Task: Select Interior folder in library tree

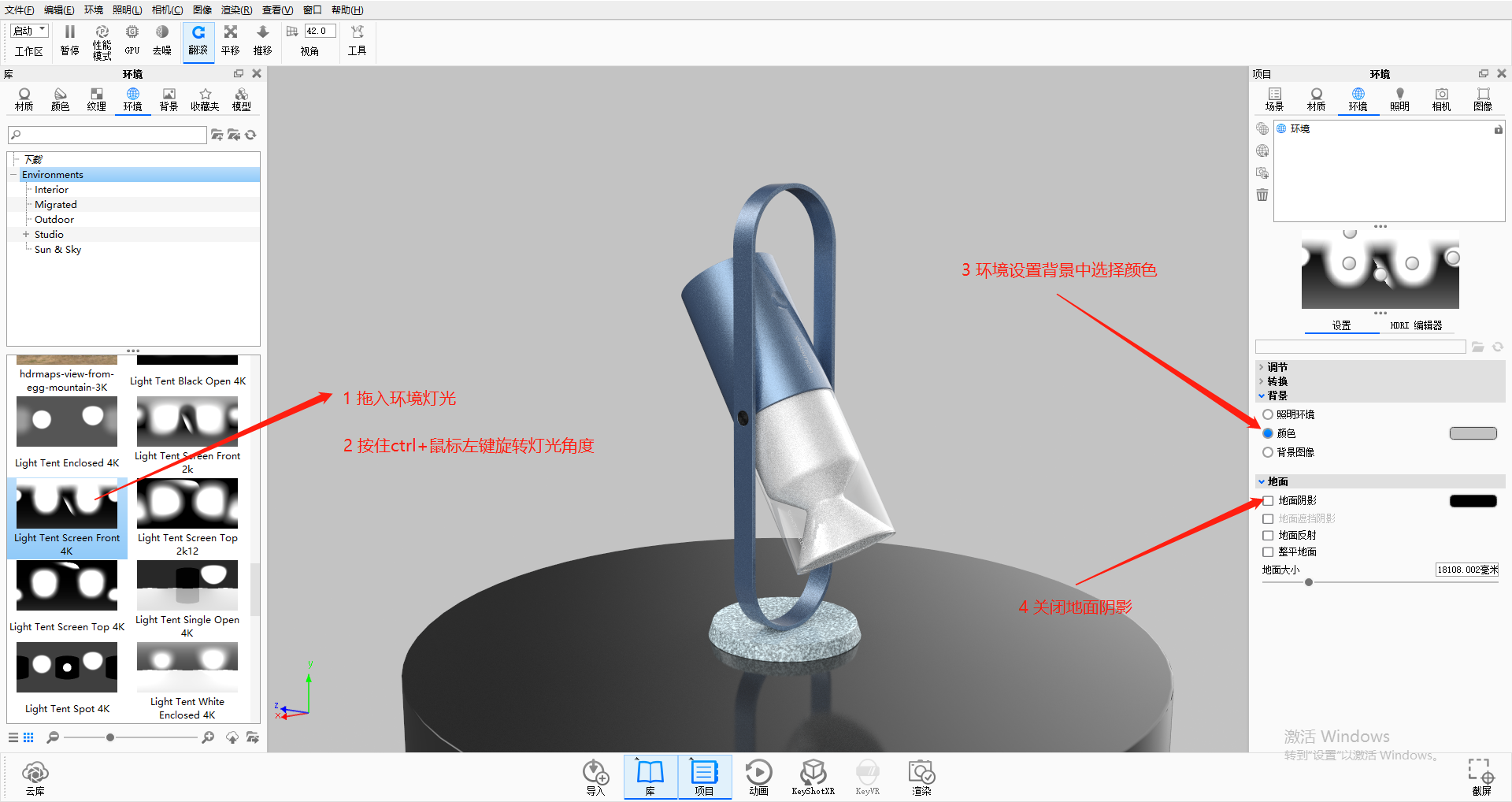Action: 52,190
